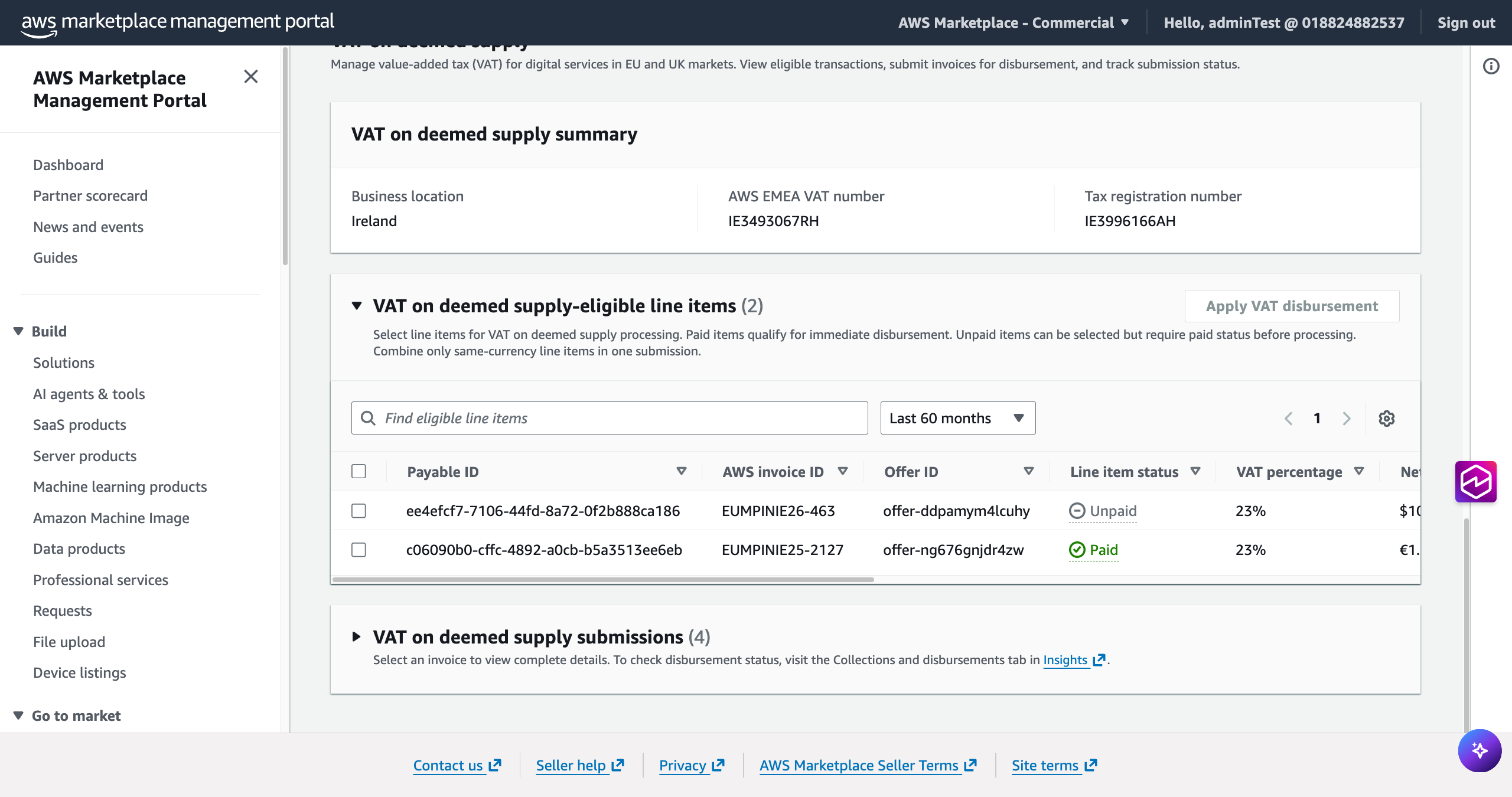Go to File upload
The width and height of the screenshot is (1512, 797).
pyautogui.click(x=69, y=642)
